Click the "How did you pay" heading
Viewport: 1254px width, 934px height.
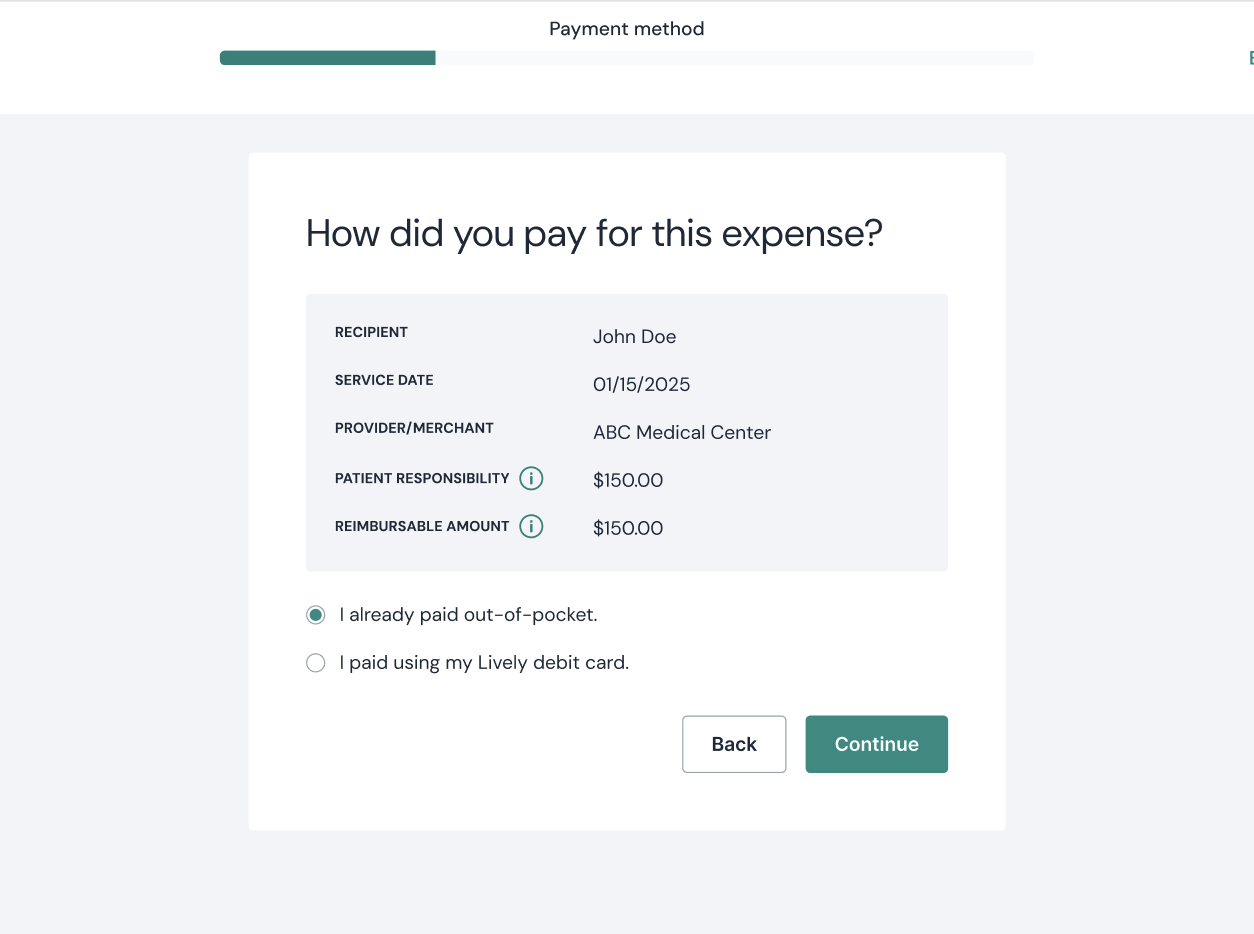coord(595,234)
